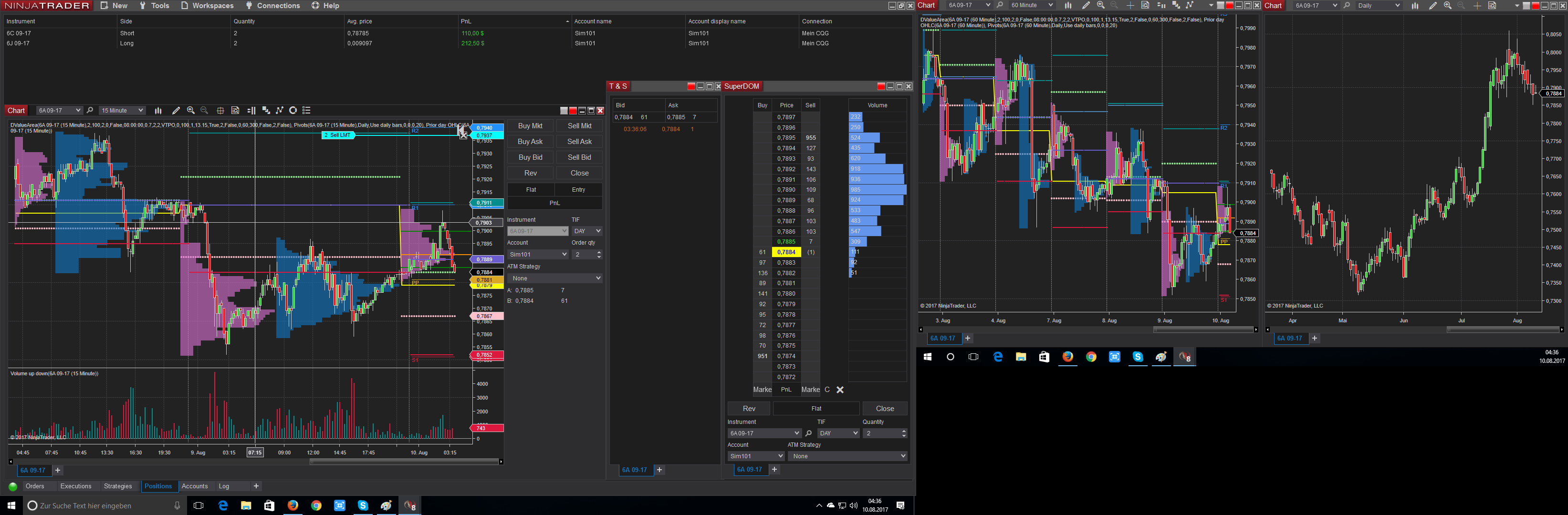The width and height of the screenshot is (1568, 515).
Task: Open drawing tools pencil in 15 Minute chart
Action: [x=176, y=111]
